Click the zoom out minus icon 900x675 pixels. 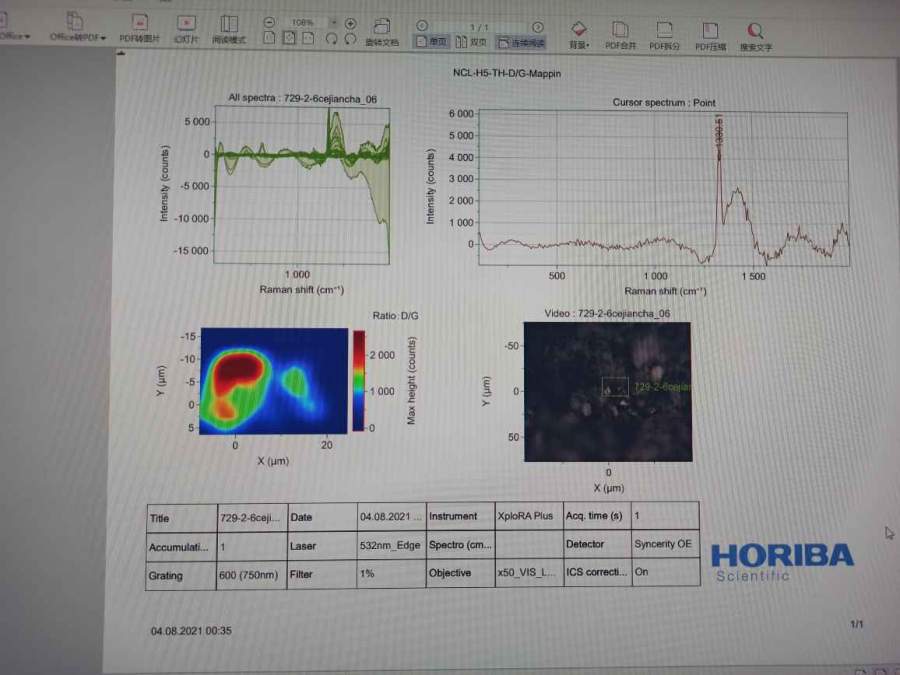[269, 22]
